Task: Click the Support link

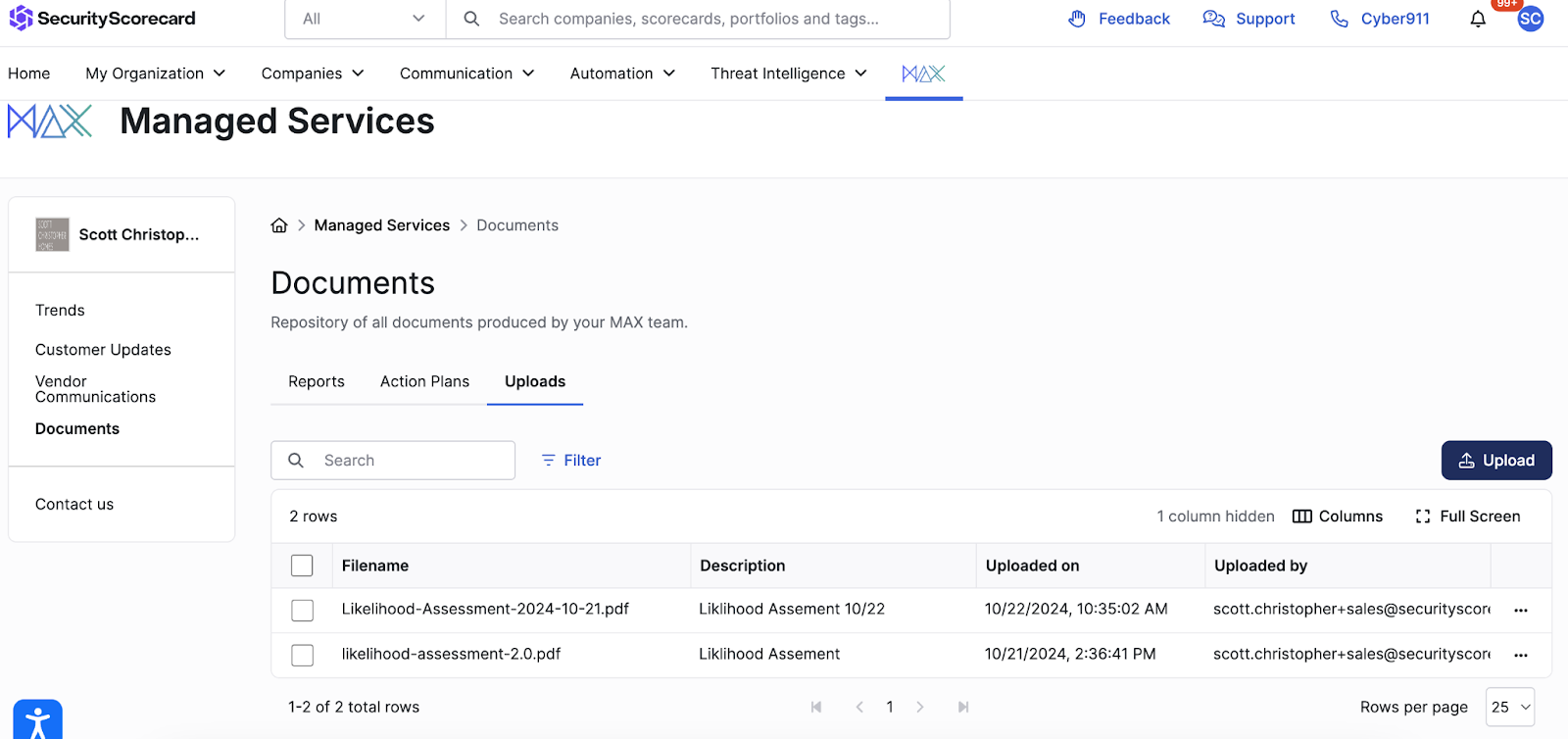Action: (x=1249, y=19)
